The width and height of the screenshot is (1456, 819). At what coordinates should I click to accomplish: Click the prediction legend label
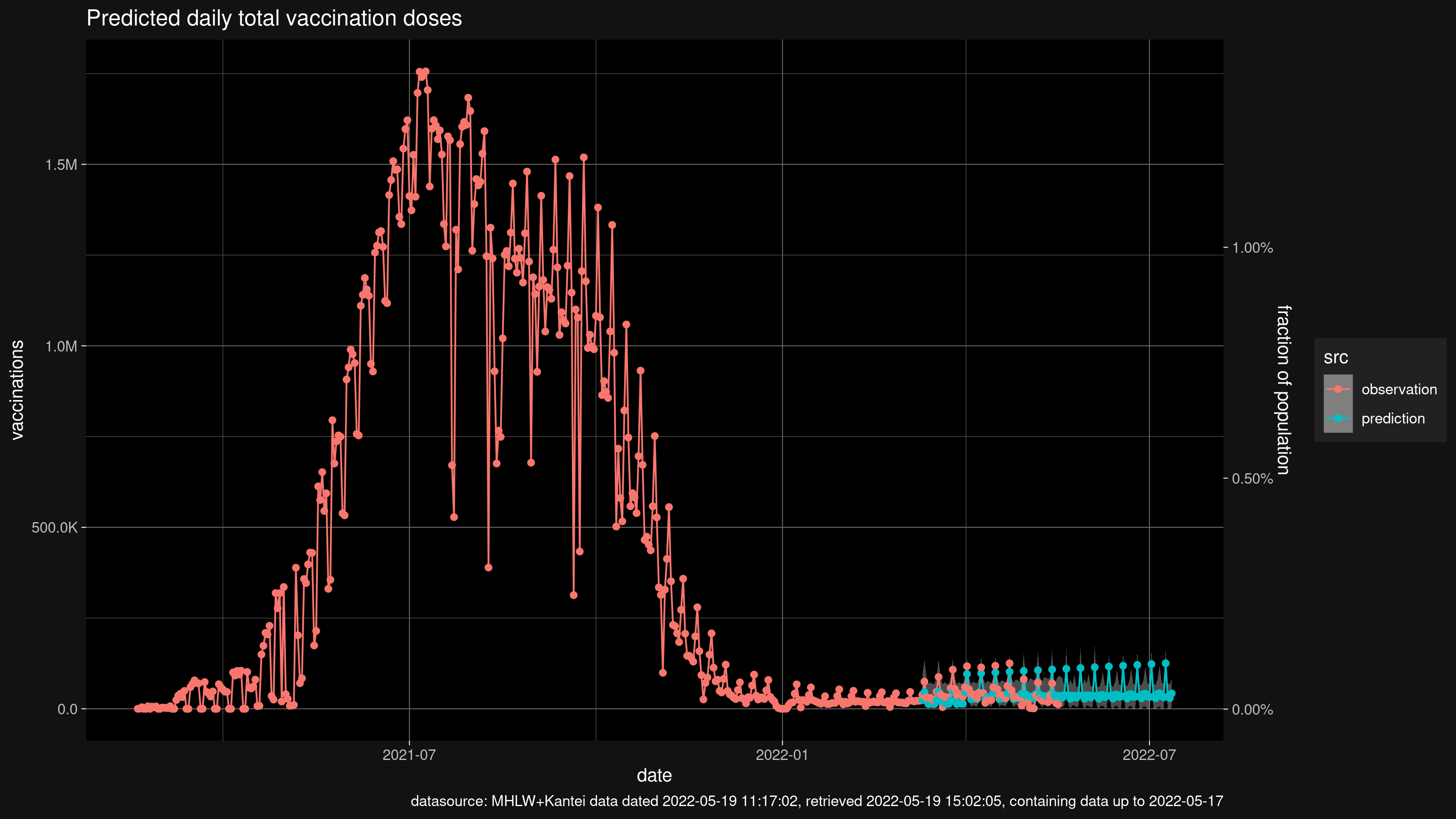pos(1393,419)
